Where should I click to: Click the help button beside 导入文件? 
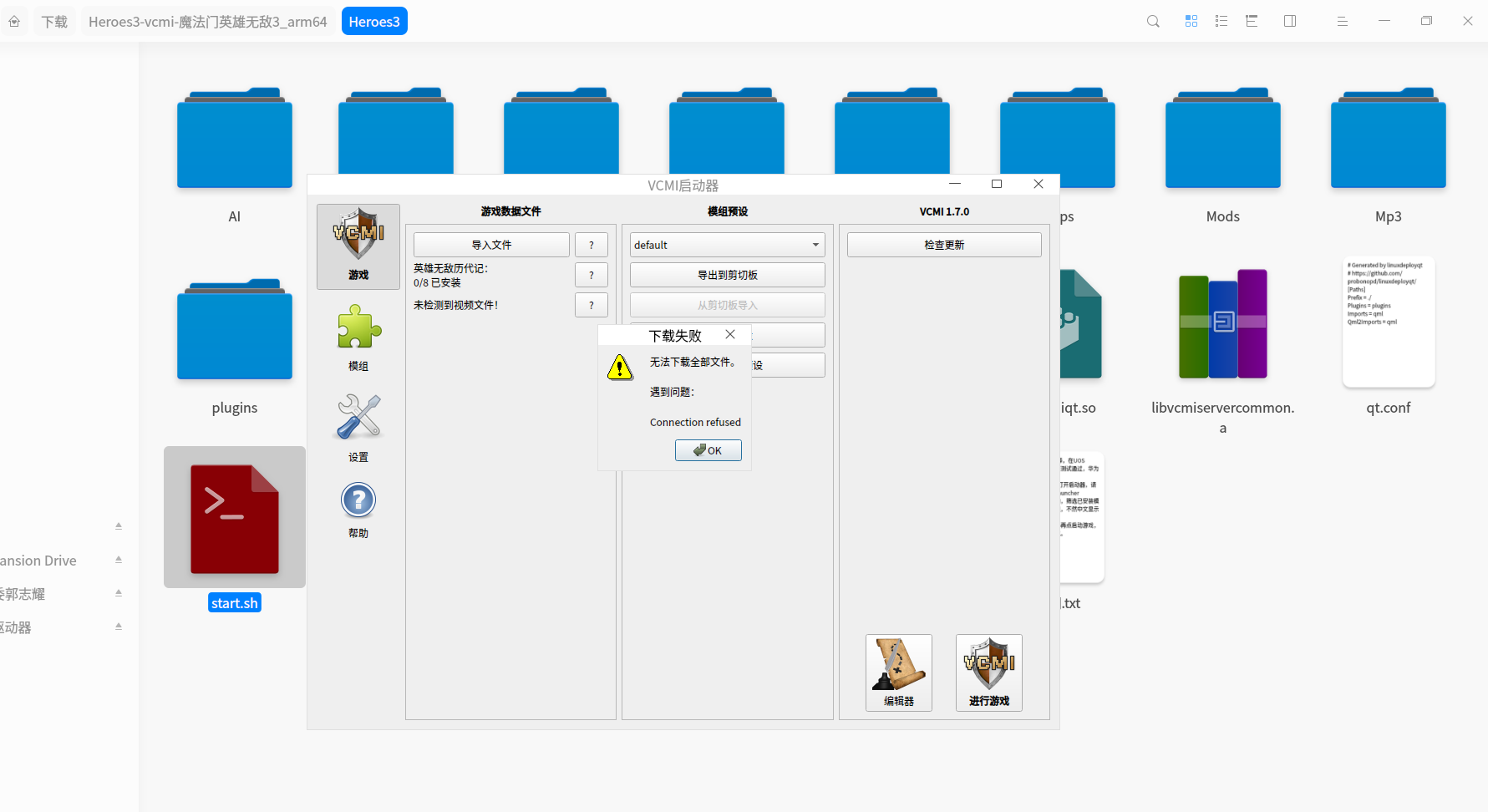[592, 245]
